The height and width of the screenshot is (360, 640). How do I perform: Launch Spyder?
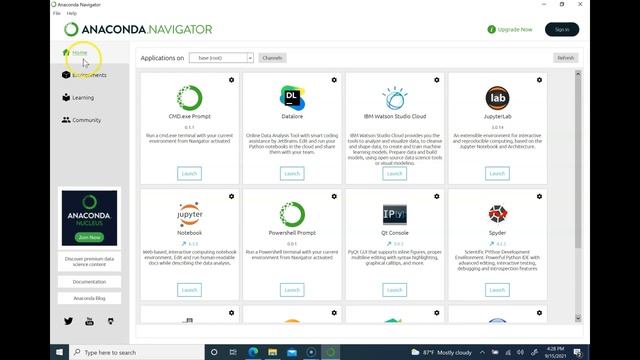point(497,290)
